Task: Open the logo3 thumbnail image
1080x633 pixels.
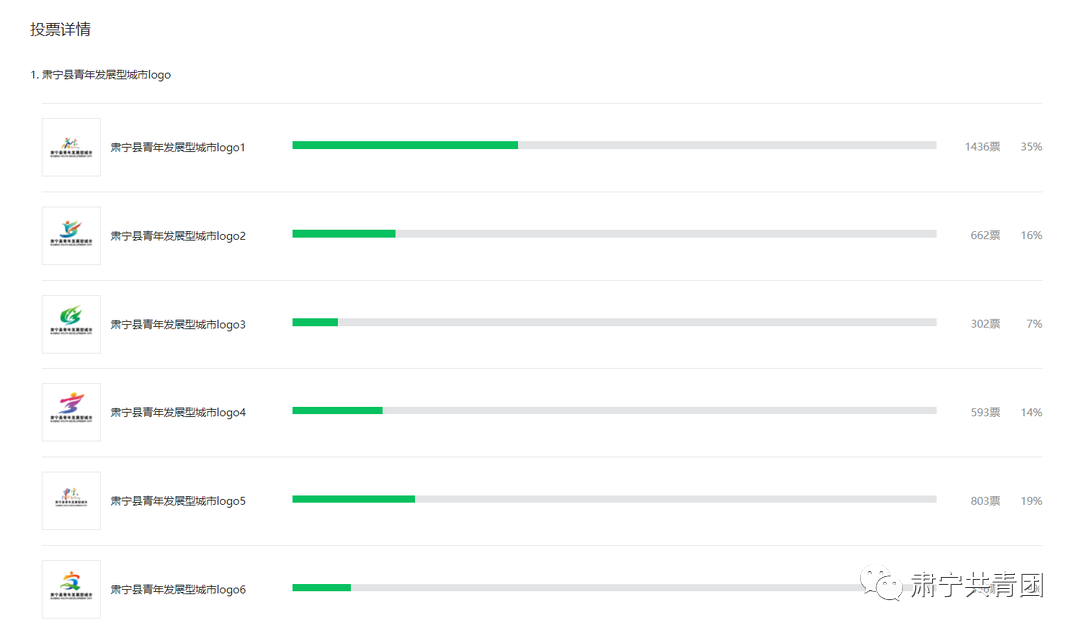Action: click(71, 324)
